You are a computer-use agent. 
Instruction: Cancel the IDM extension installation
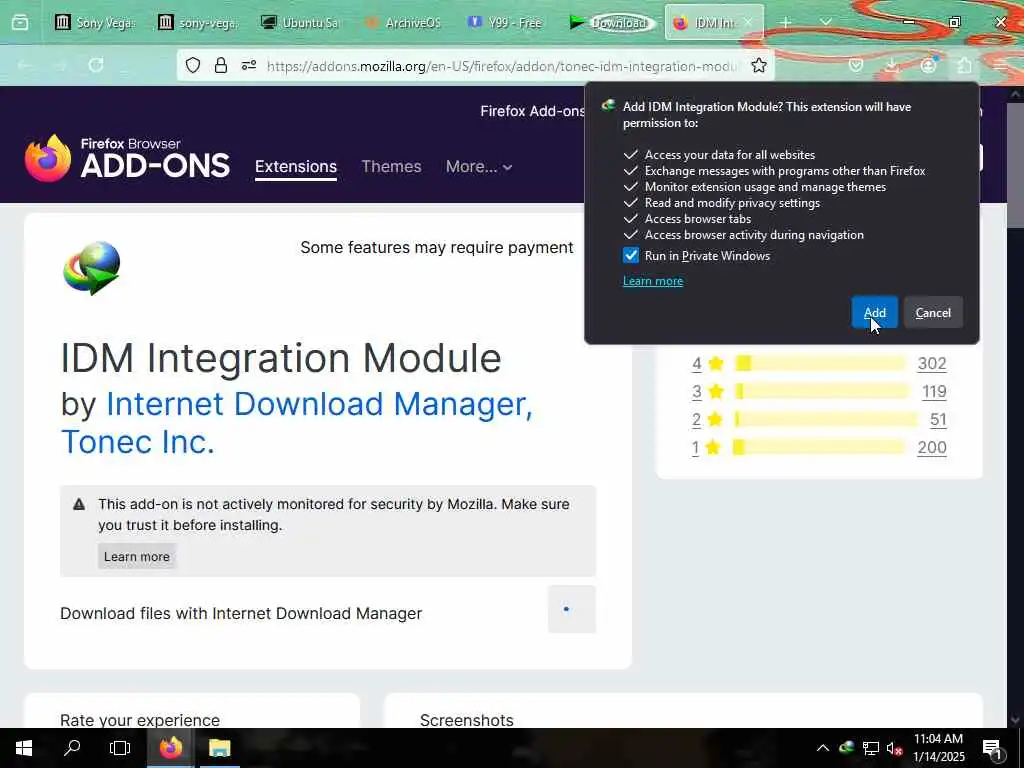click(x=933, y=313)
